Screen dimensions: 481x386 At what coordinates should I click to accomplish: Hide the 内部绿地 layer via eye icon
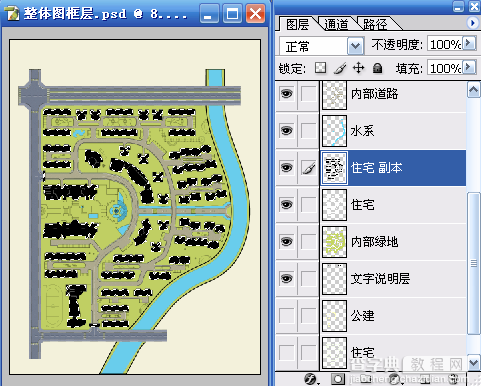tap(286, 241)
